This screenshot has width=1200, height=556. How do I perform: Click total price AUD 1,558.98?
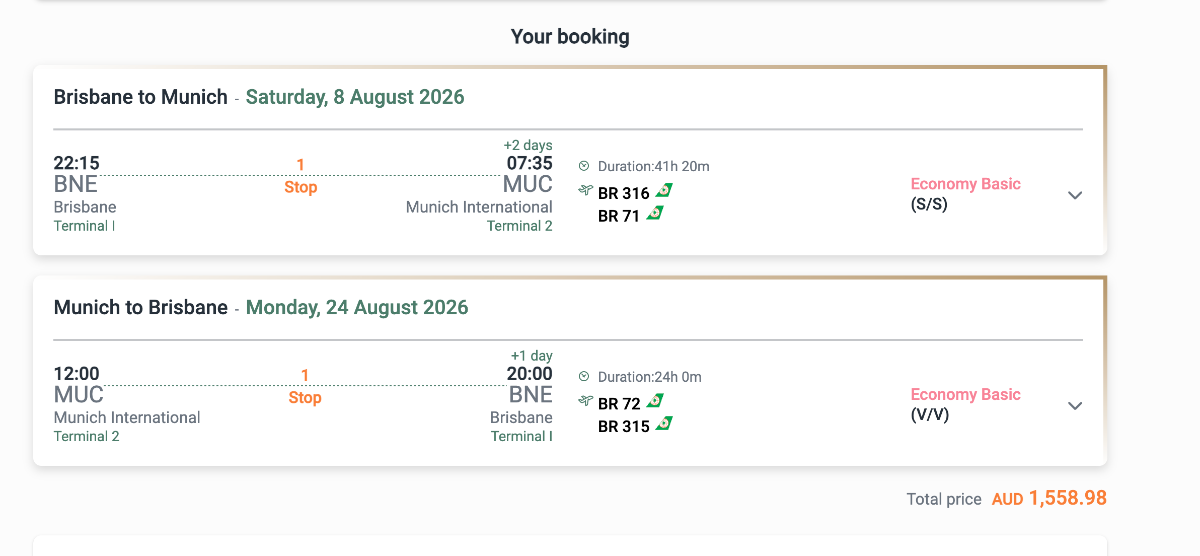click(x=1049, y=498)
